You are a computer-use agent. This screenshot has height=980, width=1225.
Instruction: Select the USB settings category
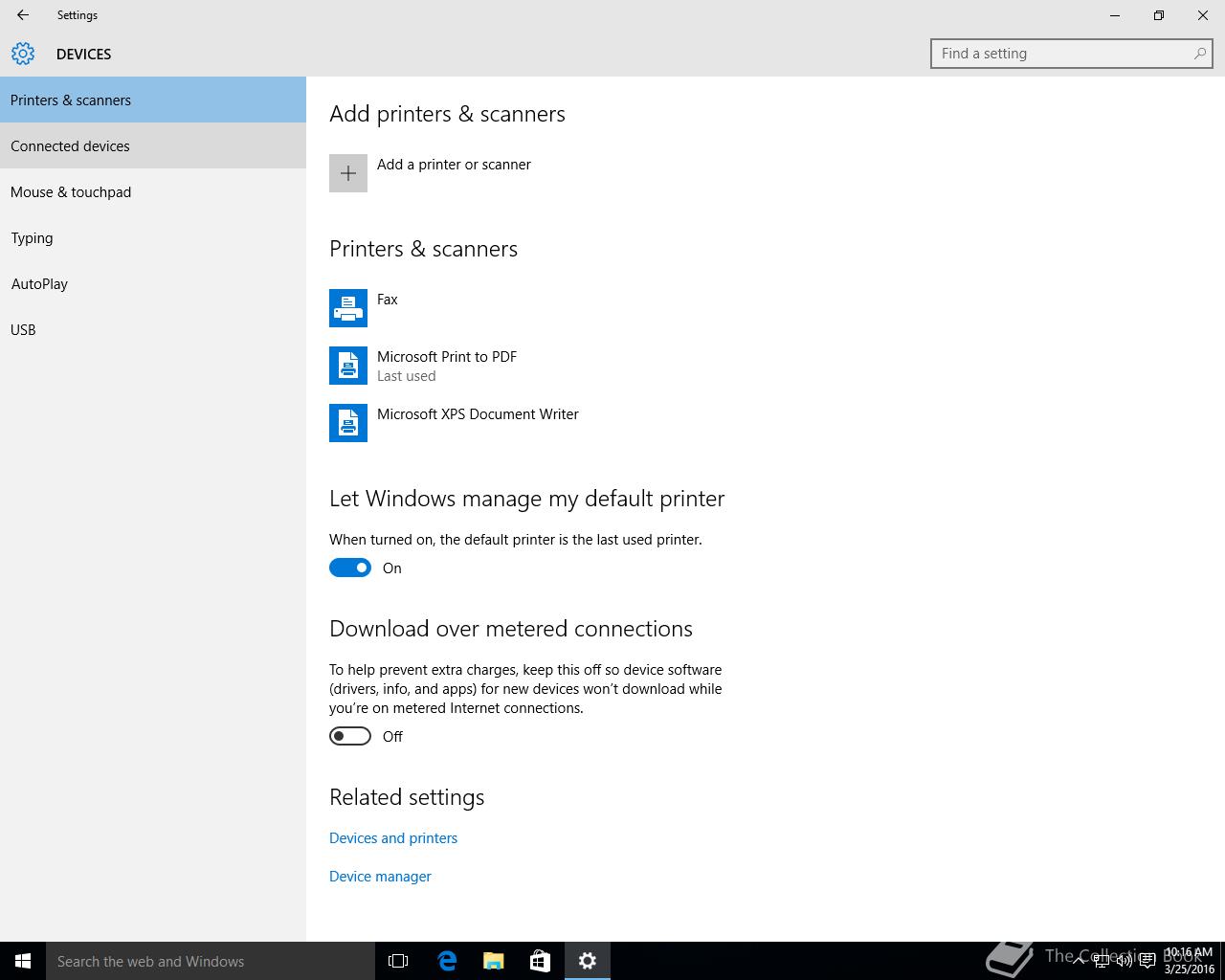pos(23,330)
